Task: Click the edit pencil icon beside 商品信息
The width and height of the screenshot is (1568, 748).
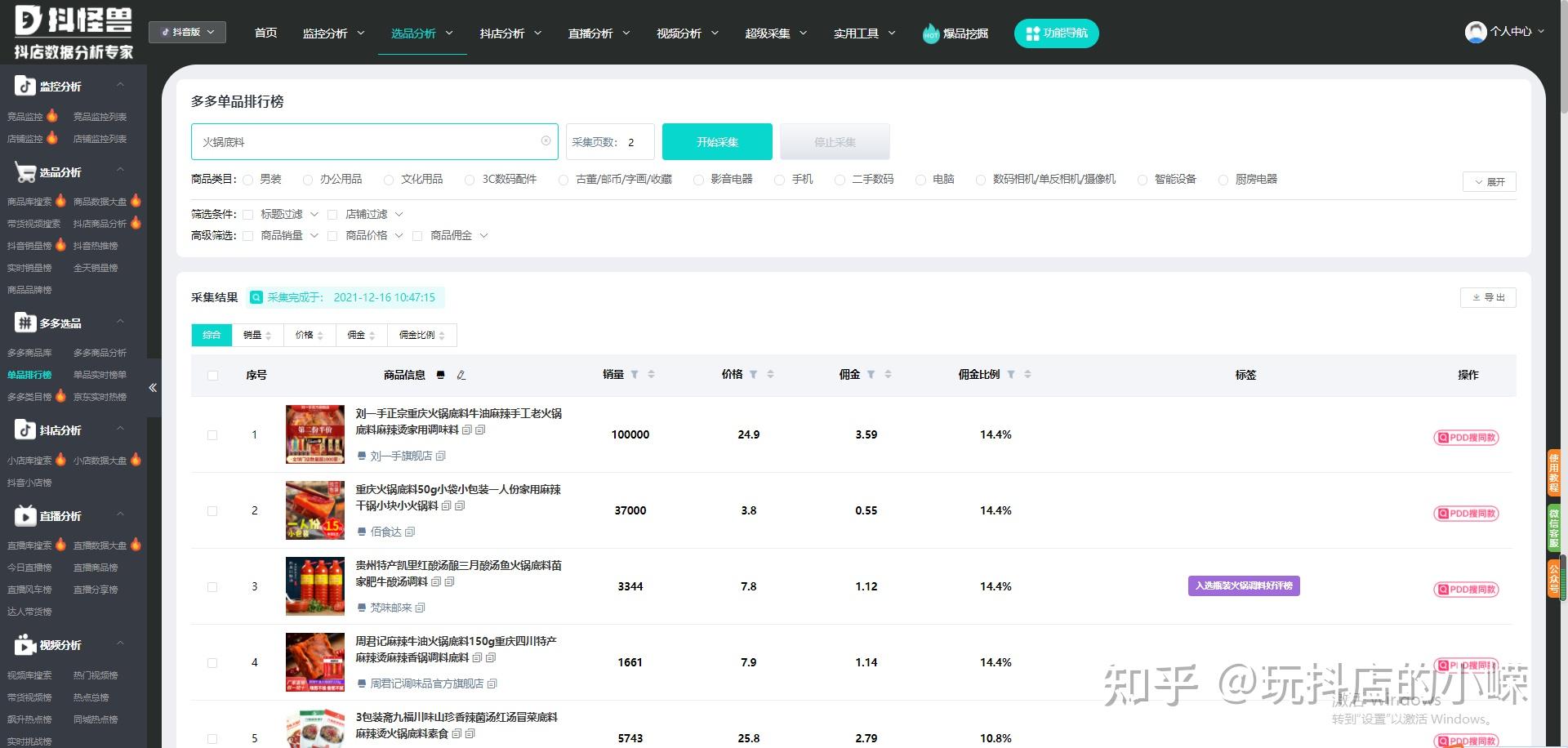Action: (x=461, y=375)
